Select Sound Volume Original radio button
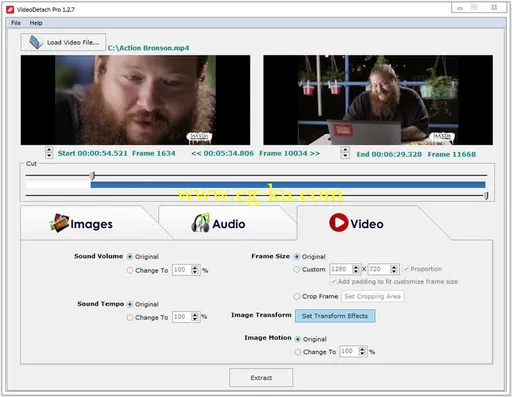Viewport: 512px width, 397px height. (130, 256)
